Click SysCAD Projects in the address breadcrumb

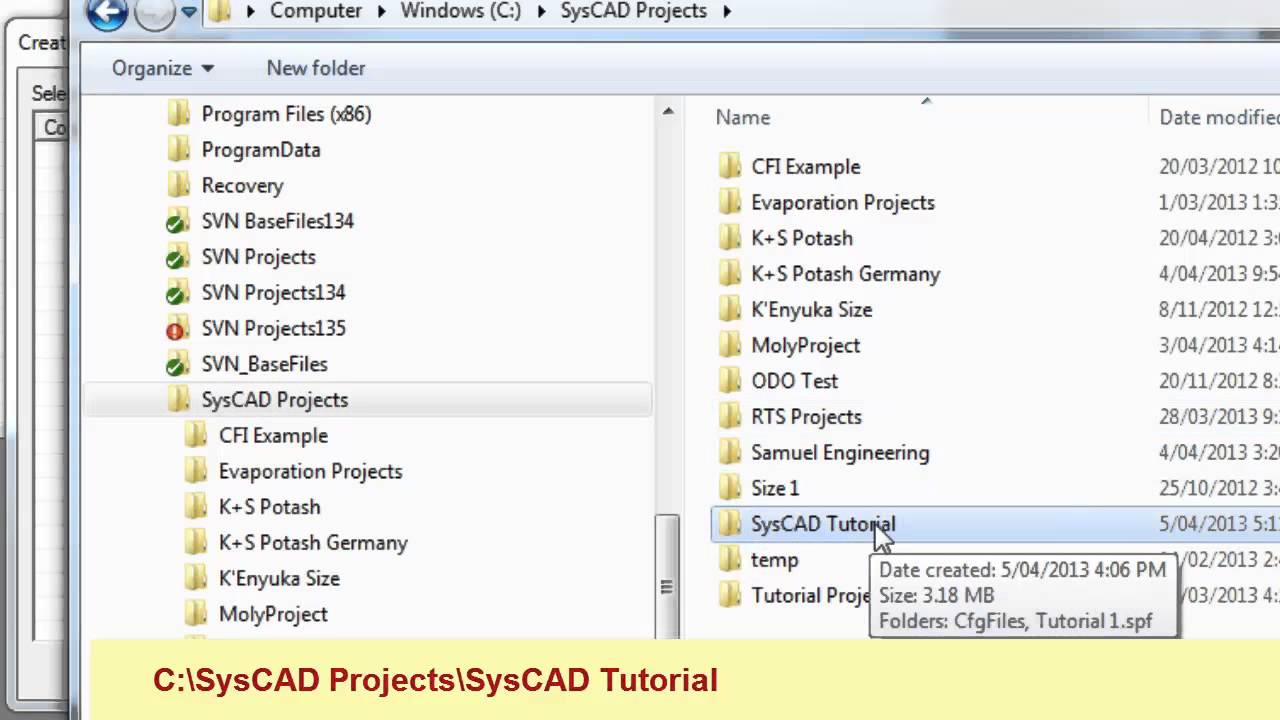[634, 11]
